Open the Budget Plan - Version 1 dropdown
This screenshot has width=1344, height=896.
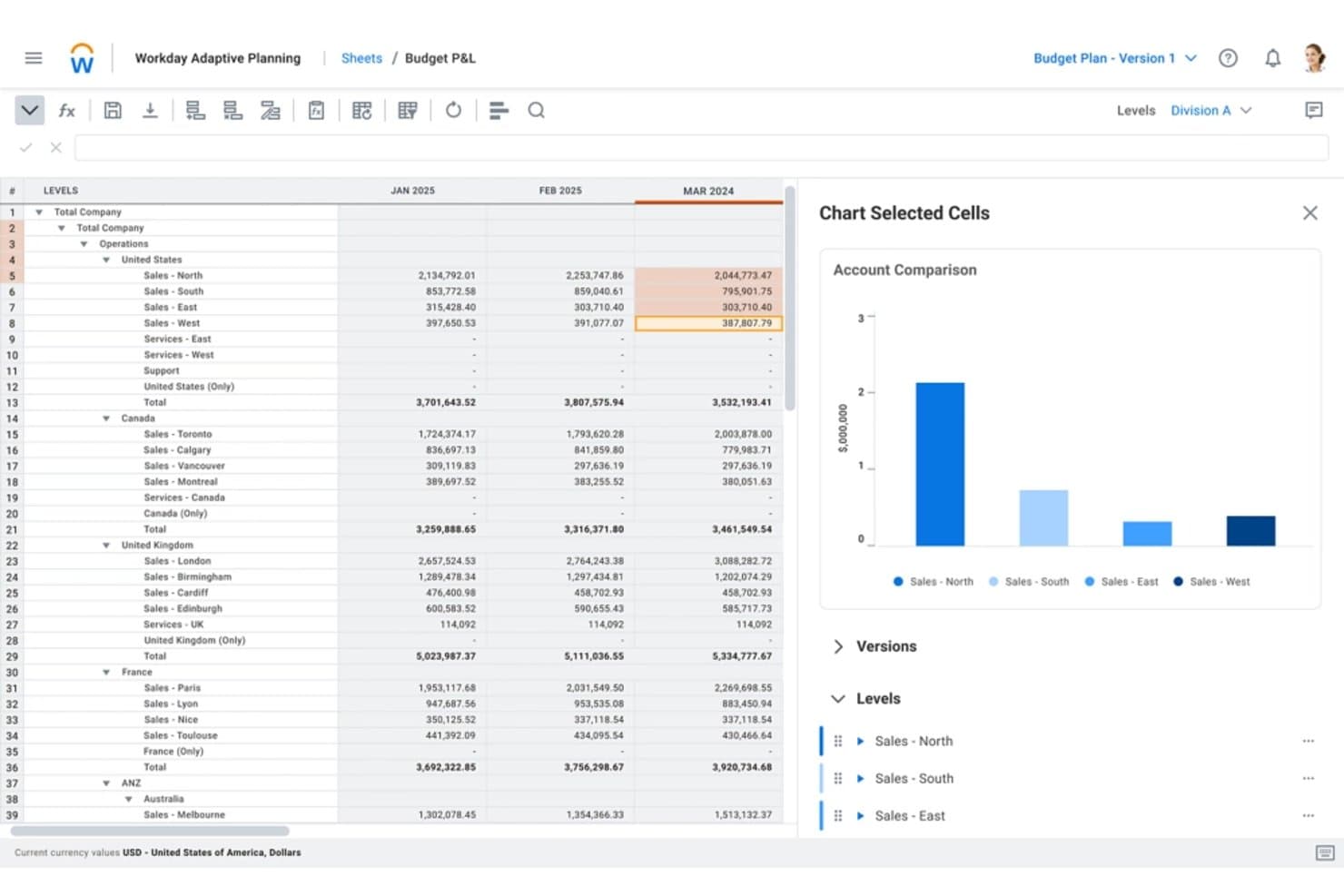click(x=1115, y=58)
